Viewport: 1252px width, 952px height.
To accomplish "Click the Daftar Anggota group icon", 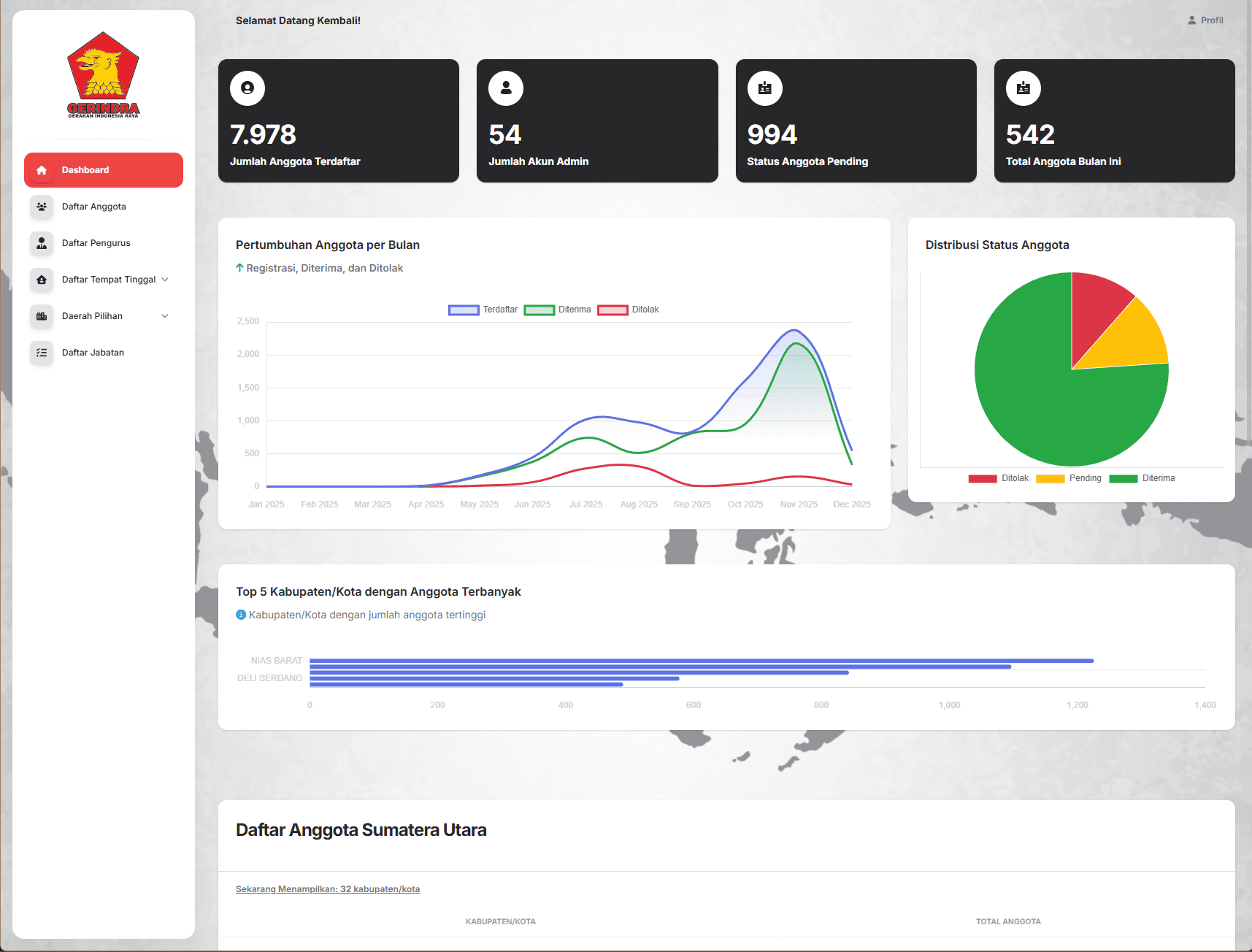I will tap(42, 207).
